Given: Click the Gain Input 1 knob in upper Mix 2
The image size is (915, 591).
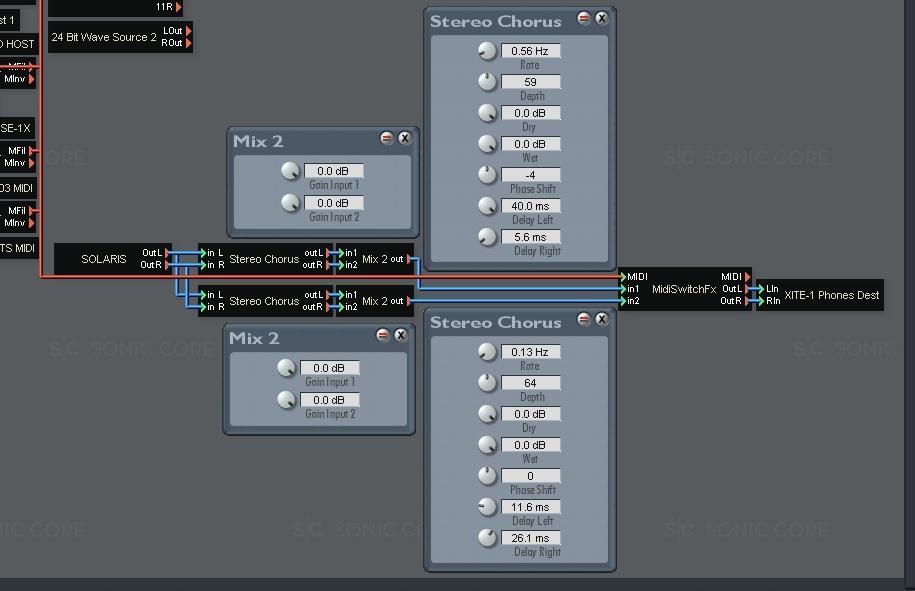Looking at the screenshot, I should click(290, 171).
